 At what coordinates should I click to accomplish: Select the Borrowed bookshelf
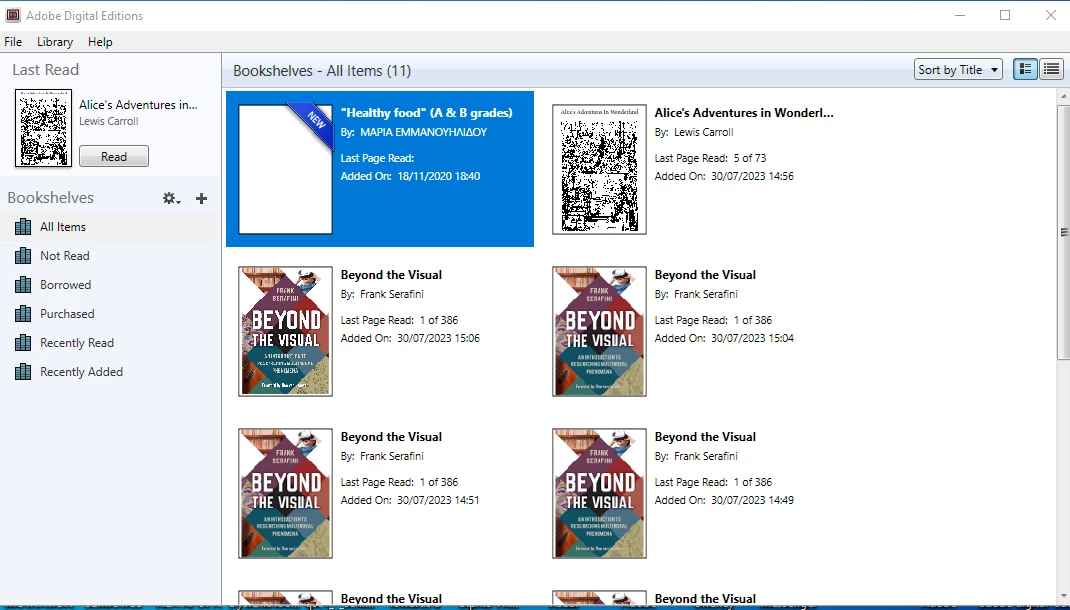point(109,285)
